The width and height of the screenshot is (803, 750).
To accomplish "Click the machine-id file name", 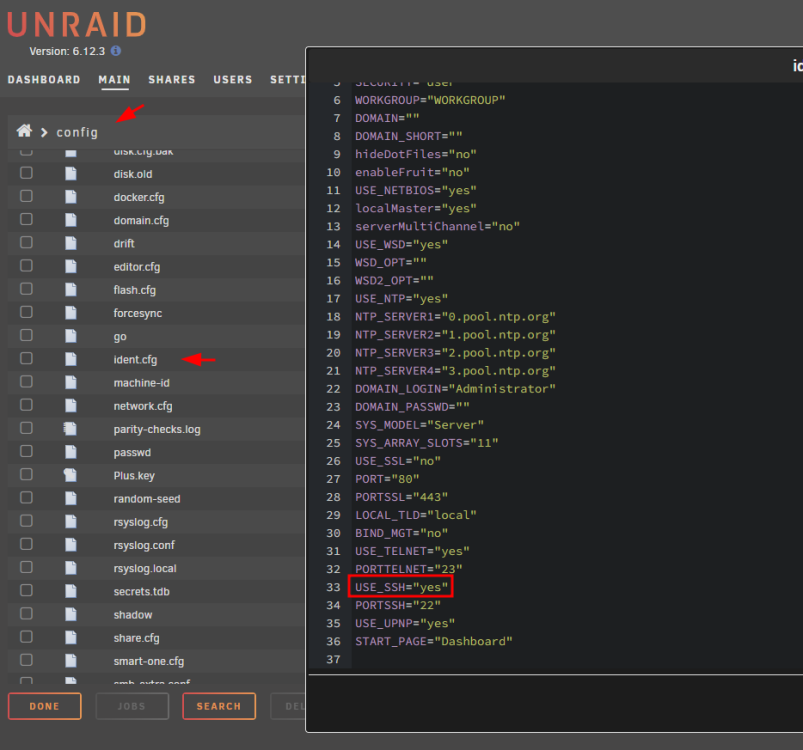I will pyautogui.click(x=141, y=383).
